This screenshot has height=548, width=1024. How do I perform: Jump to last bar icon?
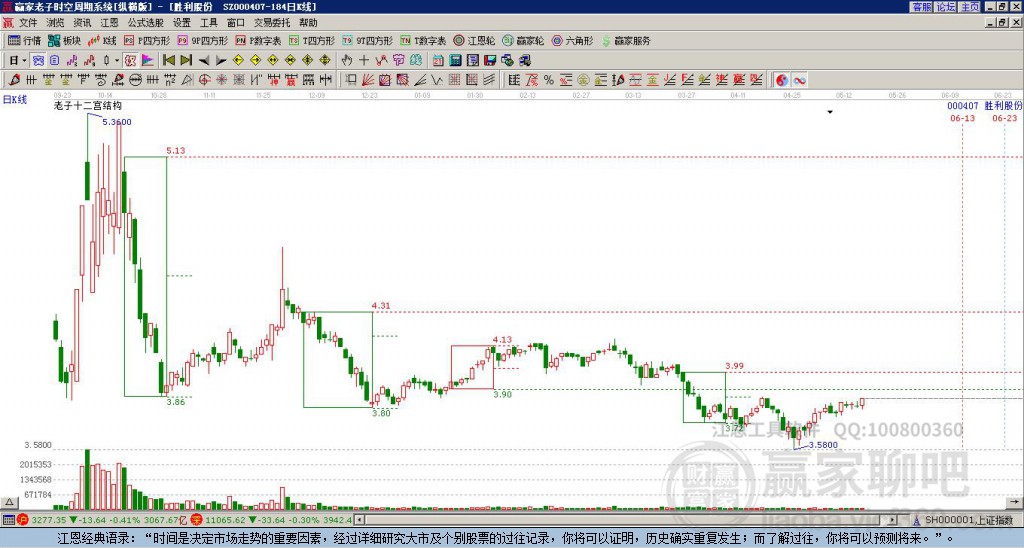point(186,61)
